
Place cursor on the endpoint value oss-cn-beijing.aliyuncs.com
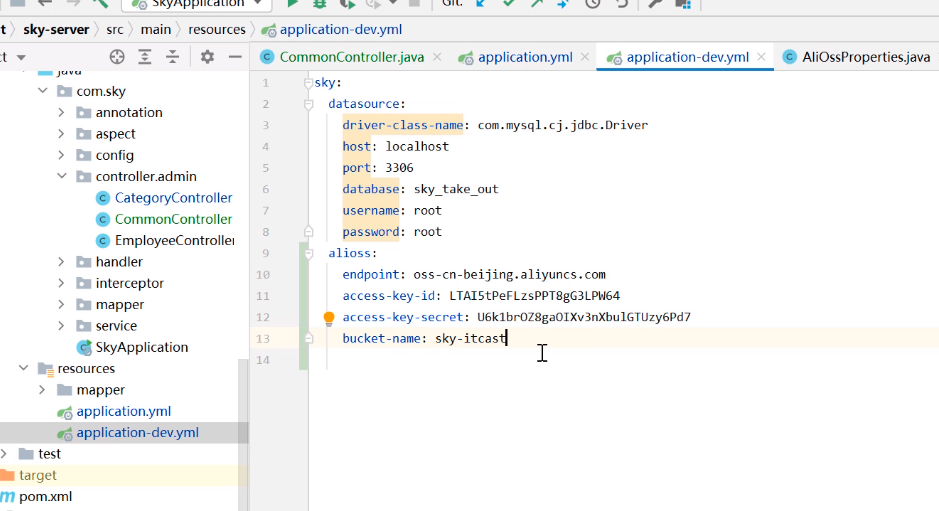pyautogui.click(x=510, y=274)
